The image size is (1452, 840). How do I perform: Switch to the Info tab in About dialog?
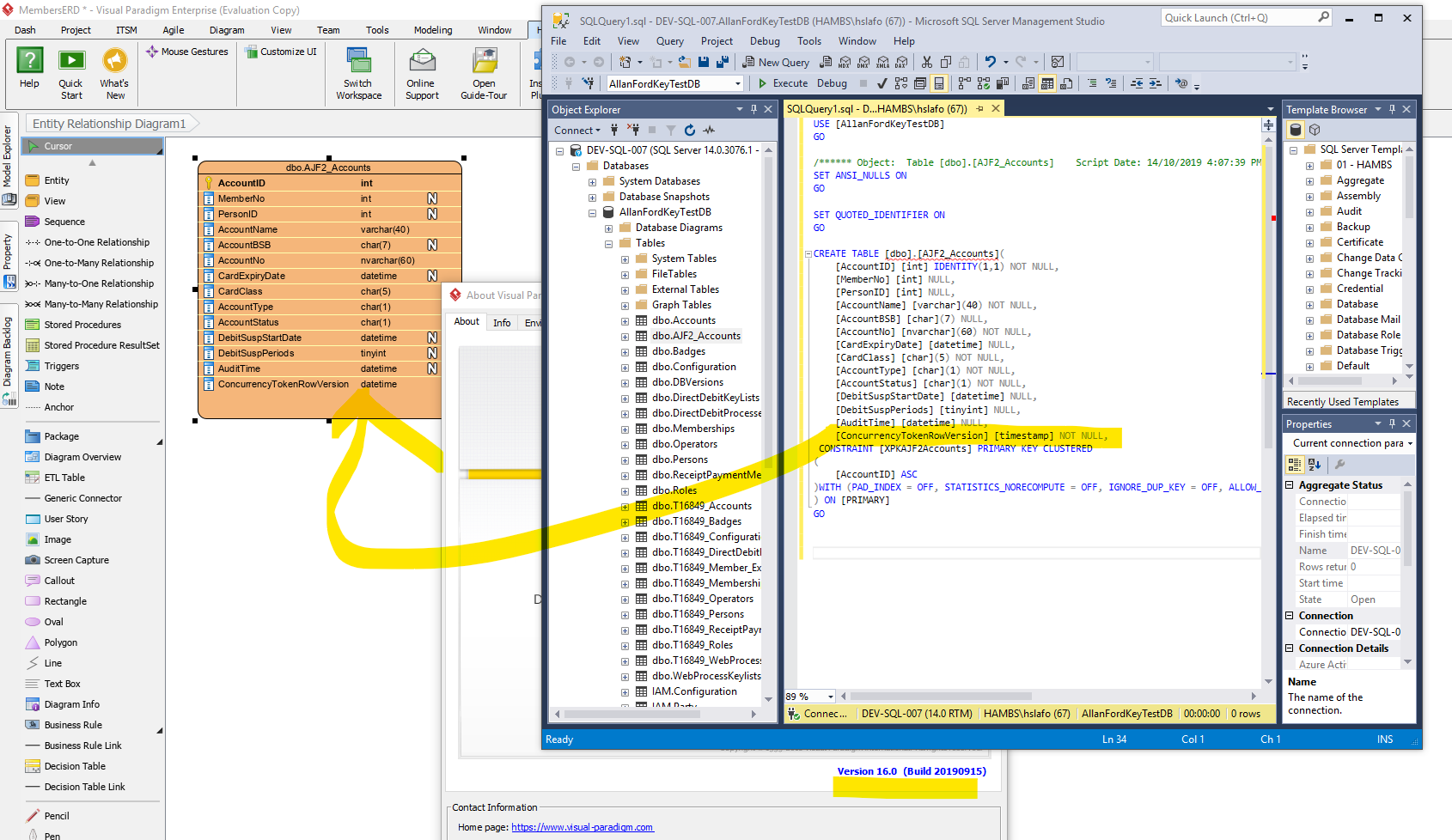point(502,323)
